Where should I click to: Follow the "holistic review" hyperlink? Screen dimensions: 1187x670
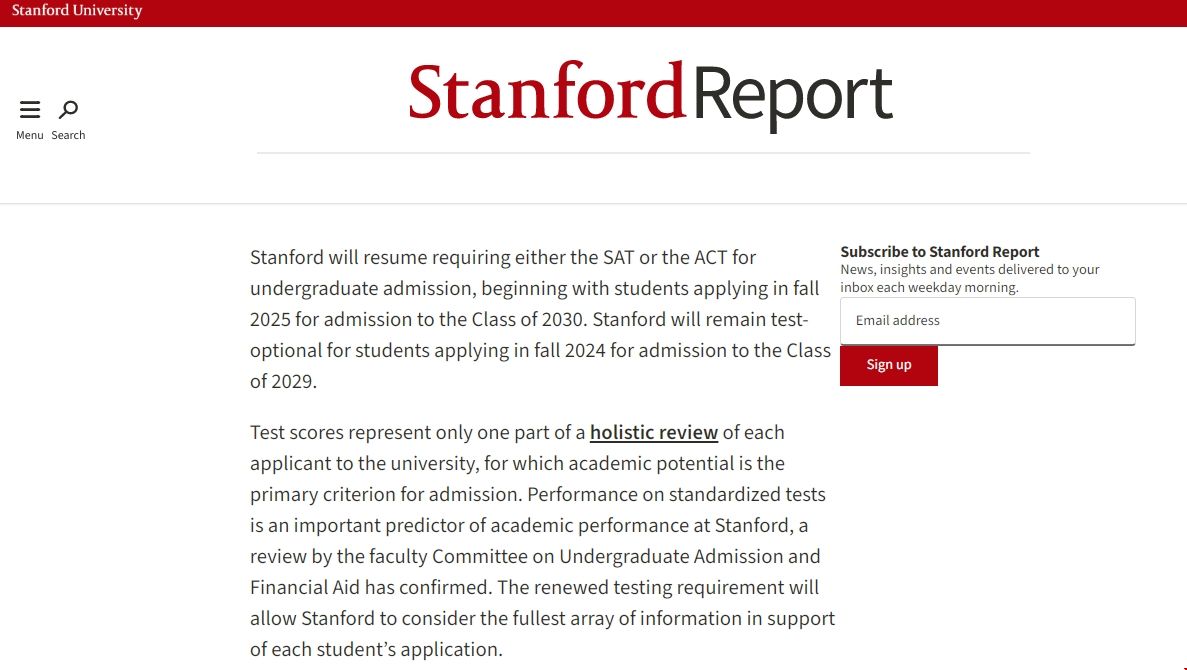point(654,433)
